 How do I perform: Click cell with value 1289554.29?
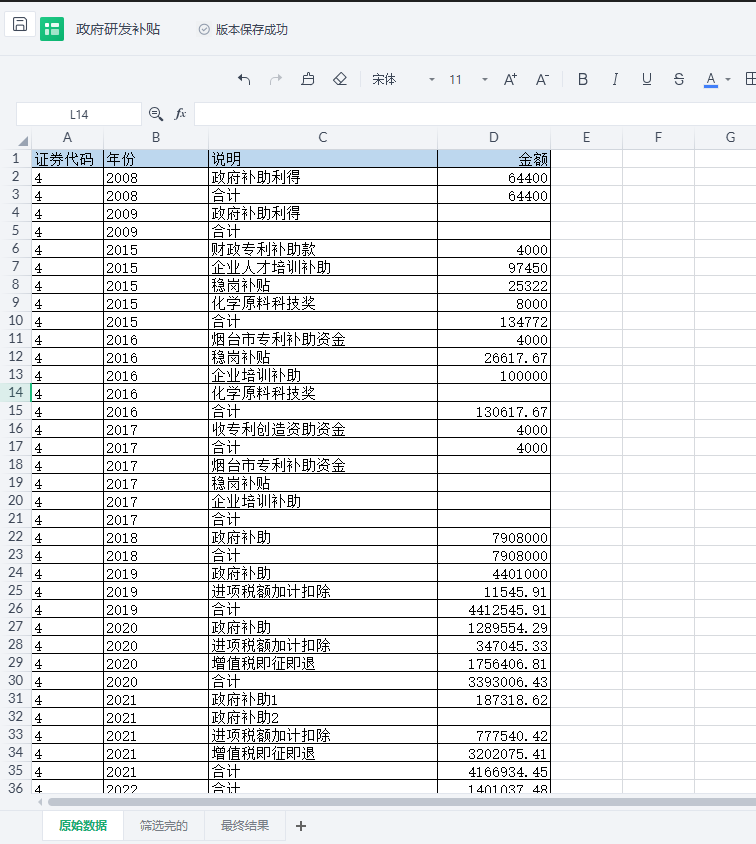(x=494, y=627)
